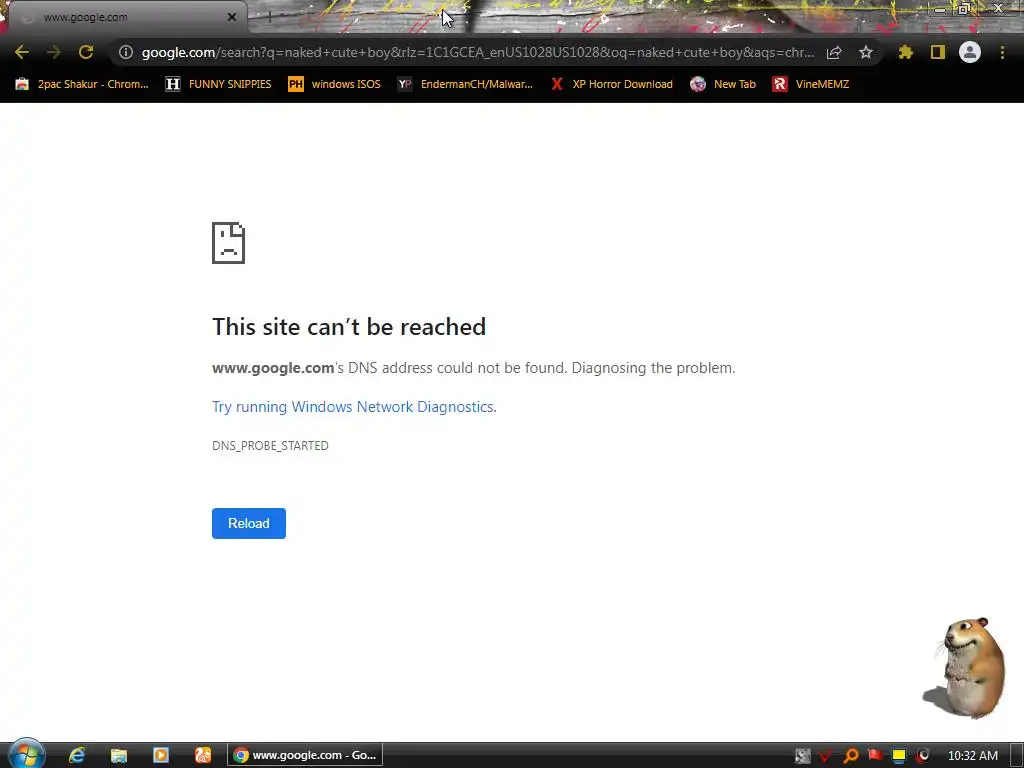Image resolution: width=1024 pixels, height=768 pixels.
Task: Open EndermanCH/Malwar... bookmark
Action: [x=465, y=84]
